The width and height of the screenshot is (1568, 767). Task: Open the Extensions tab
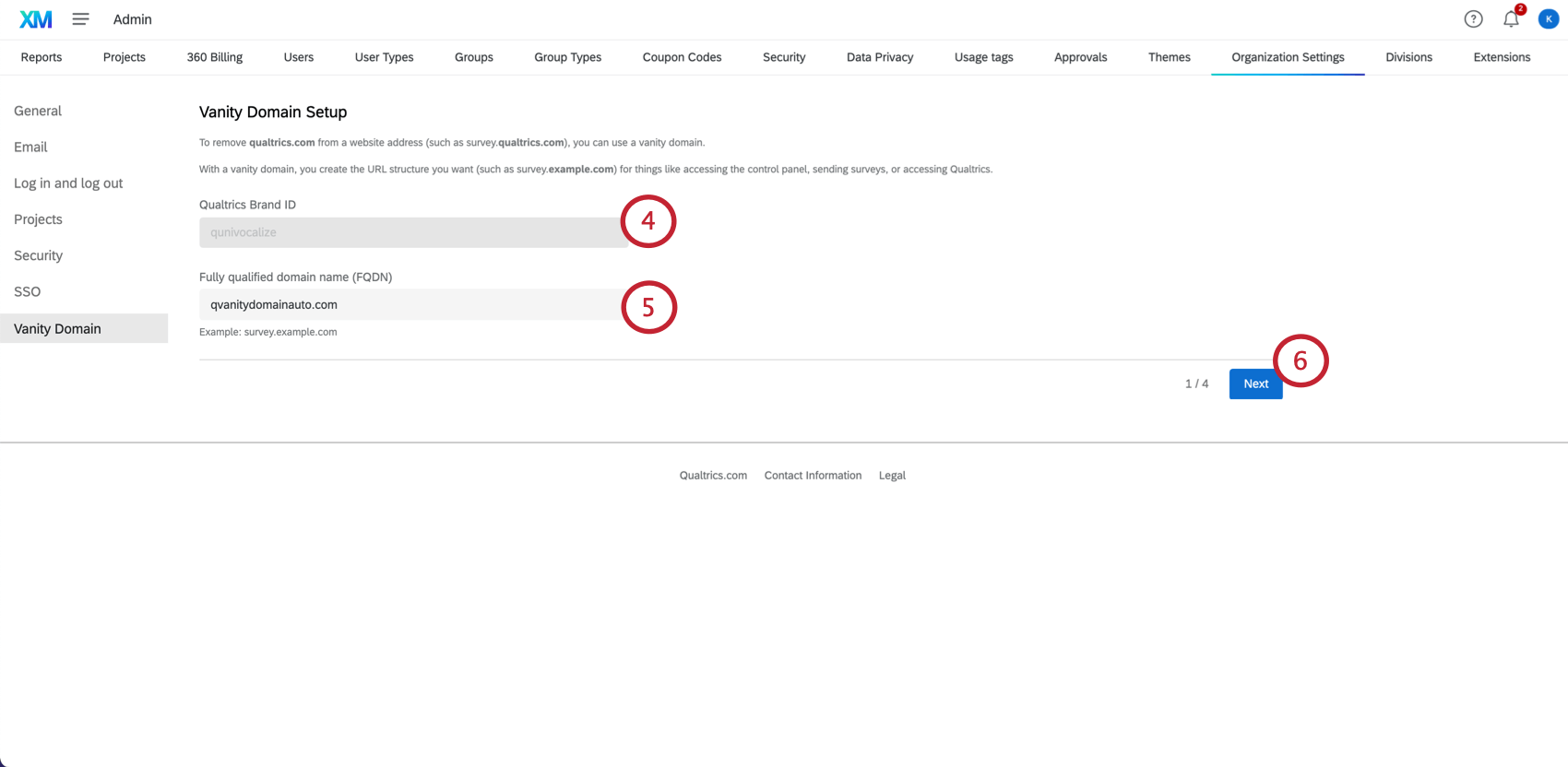point(1503,57)
